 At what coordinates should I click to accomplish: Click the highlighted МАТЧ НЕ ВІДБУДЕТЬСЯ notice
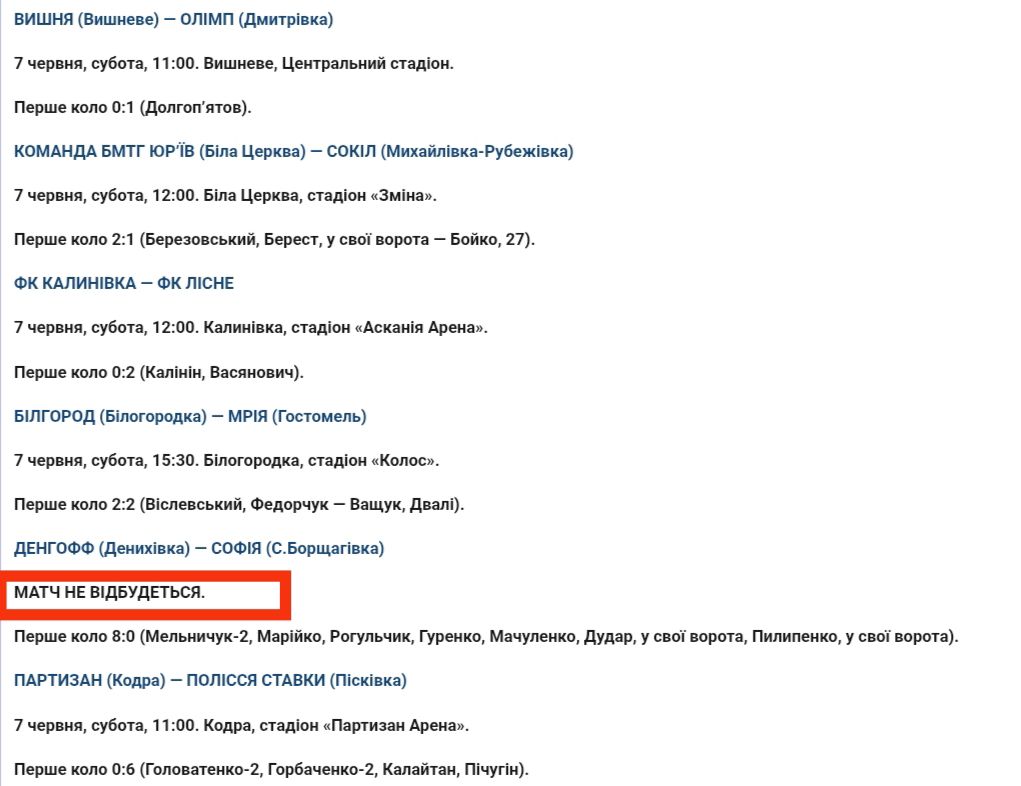(110, 593)
